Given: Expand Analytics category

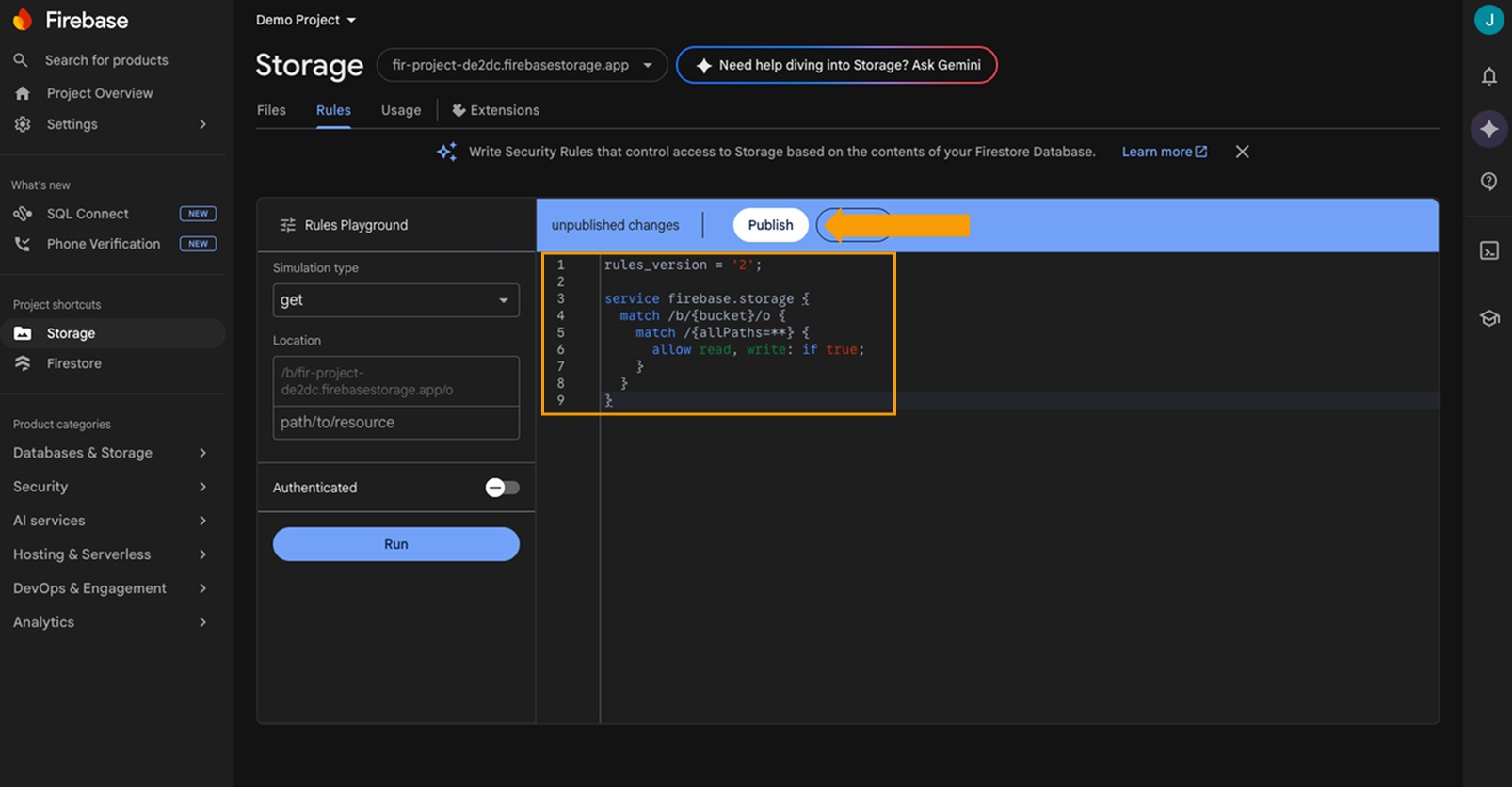Looking at the screenshot, I should (111, 622).
